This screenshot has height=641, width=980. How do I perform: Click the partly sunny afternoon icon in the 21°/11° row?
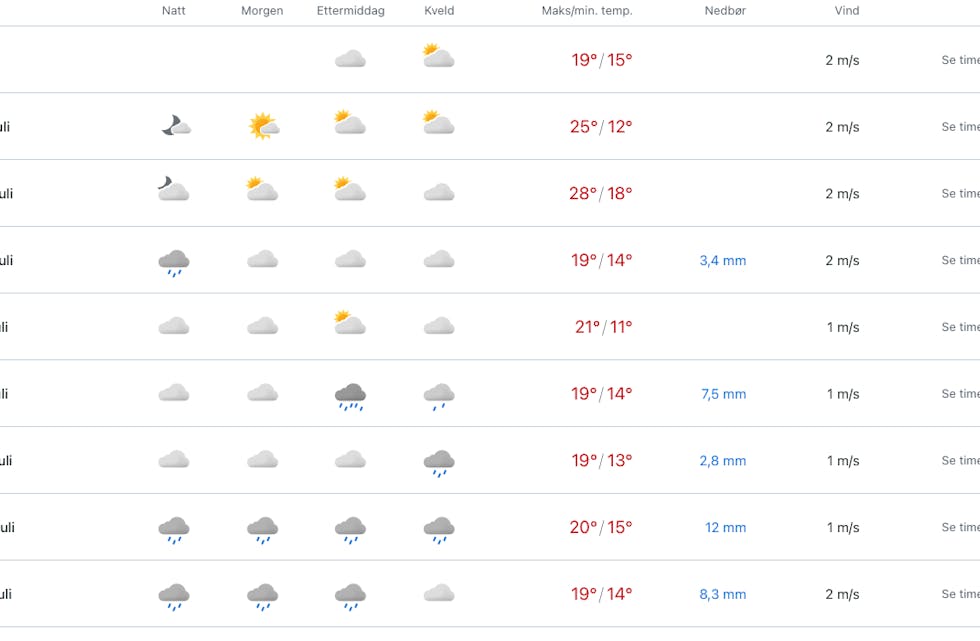pyautogui.click(x=350, y=322)
